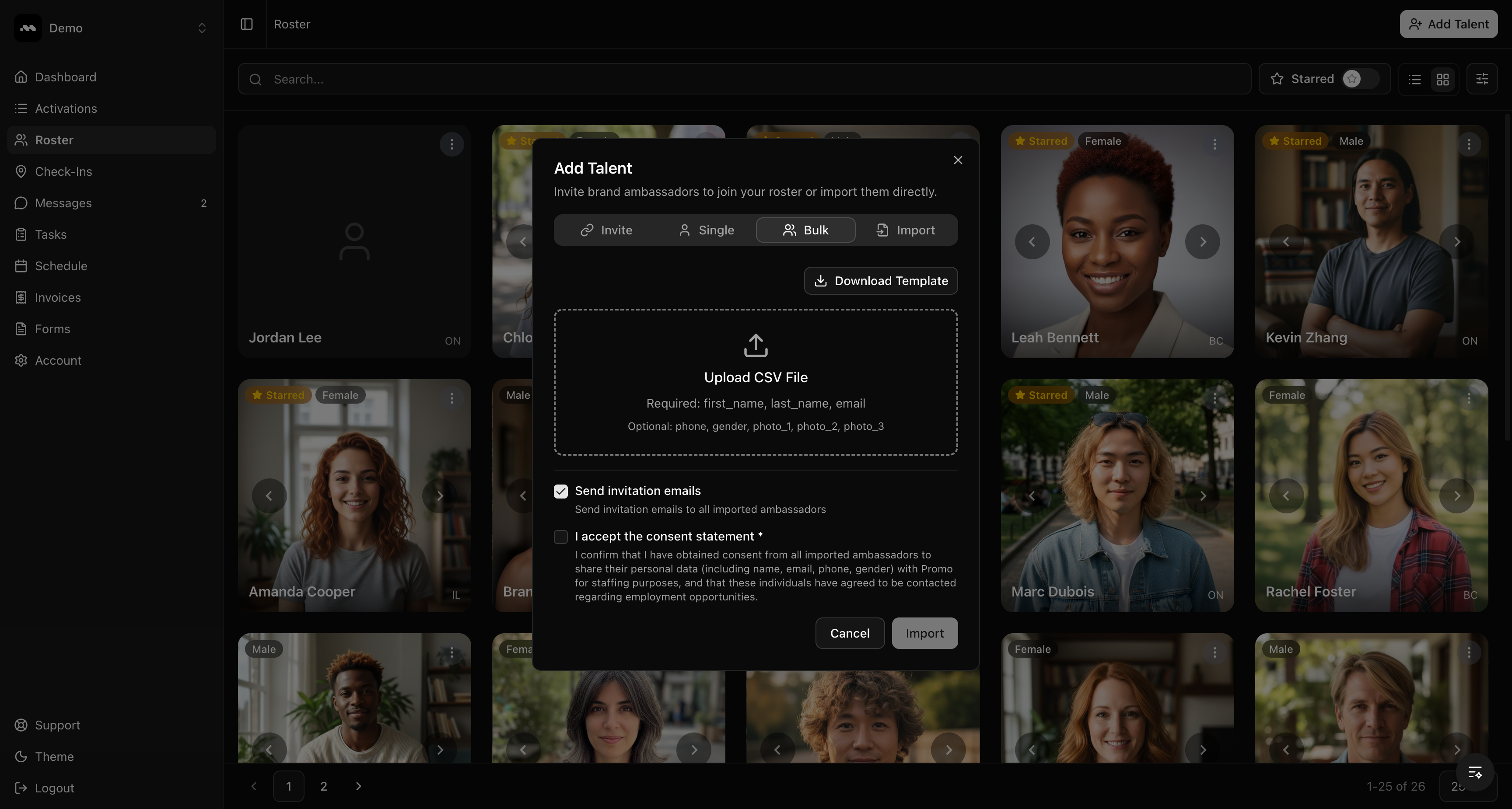
Task: Uncheck Send invitation emails checkbox
Action: coord(560,491)
